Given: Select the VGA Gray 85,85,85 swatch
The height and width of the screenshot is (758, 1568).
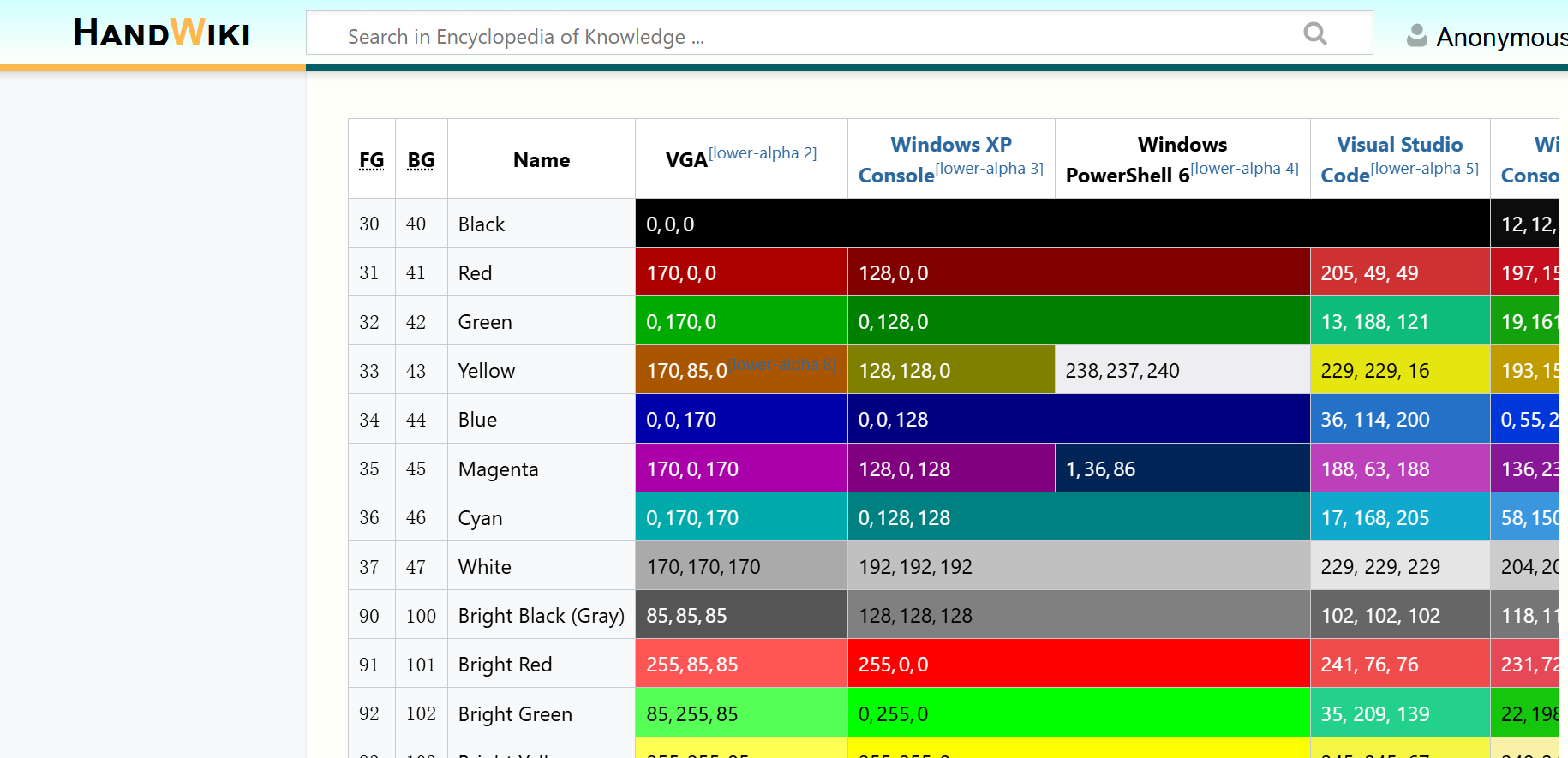Looking at the screenshot, I should [741, 615].
